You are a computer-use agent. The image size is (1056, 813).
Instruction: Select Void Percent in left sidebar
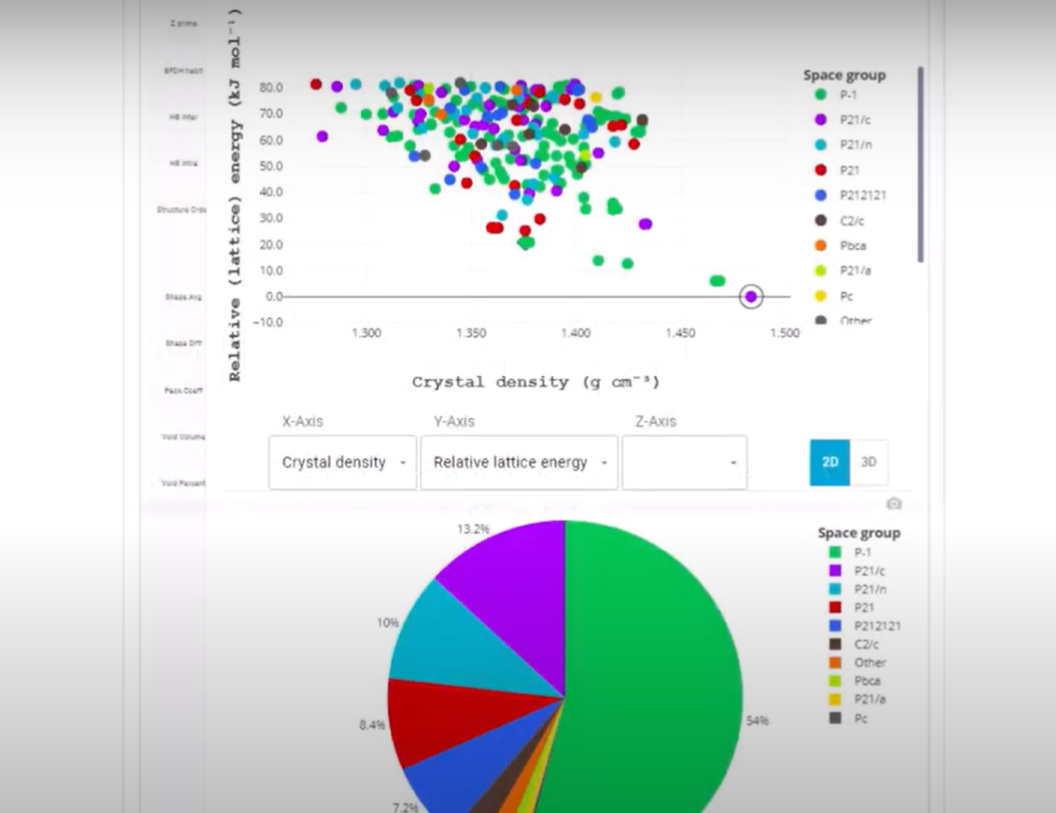(x=183, y=483)
